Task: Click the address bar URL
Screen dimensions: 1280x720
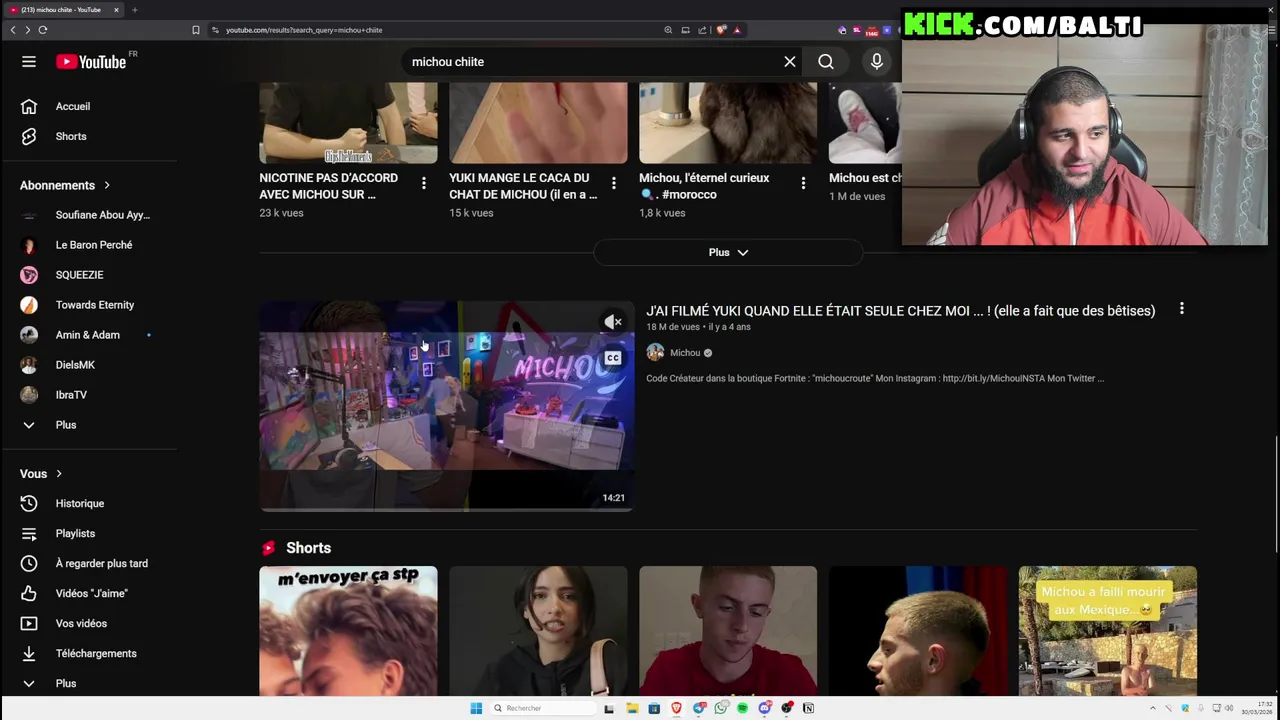Action: pos(304,30)
